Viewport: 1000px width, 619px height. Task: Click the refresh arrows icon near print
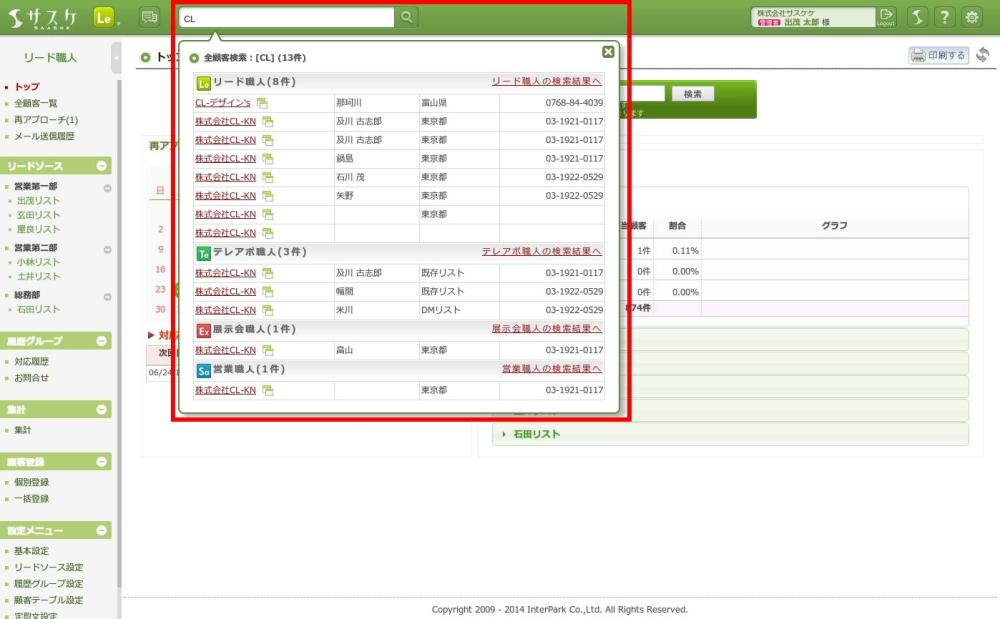pyautogui.click(x=983, y=56)
